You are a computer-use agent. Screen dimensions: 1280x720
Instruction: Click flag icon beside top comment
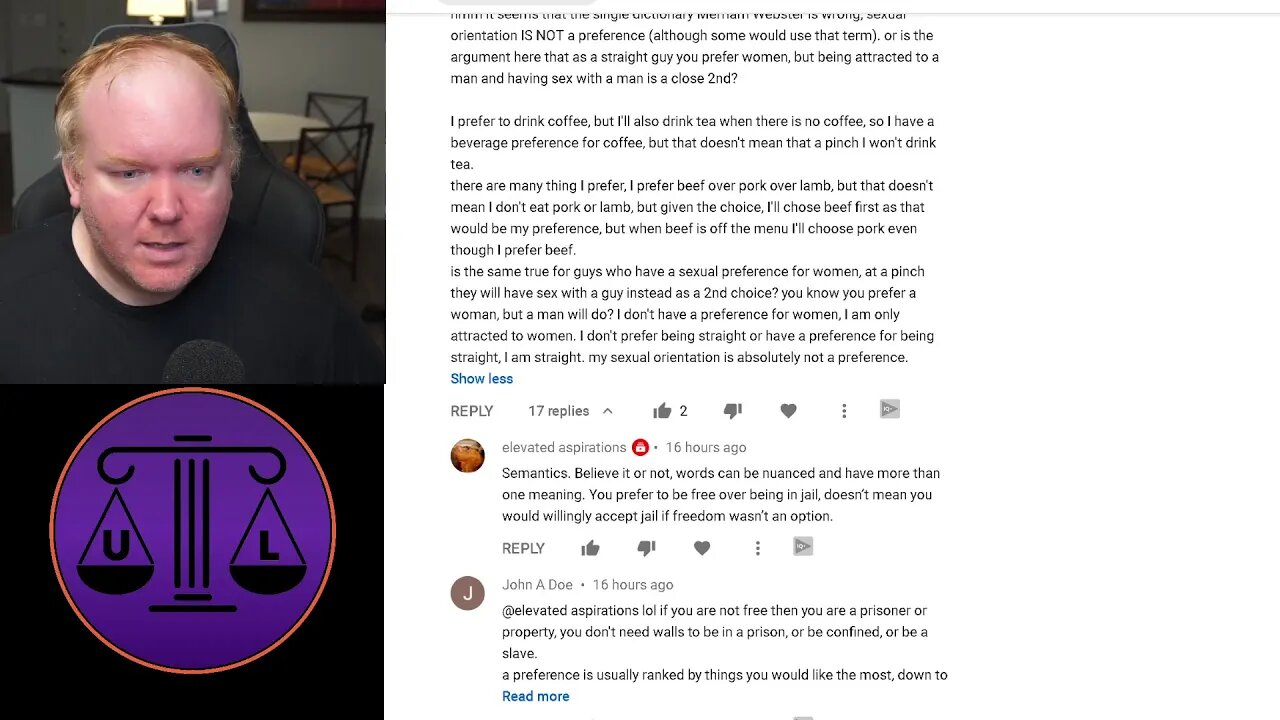[x=890, y=409]
